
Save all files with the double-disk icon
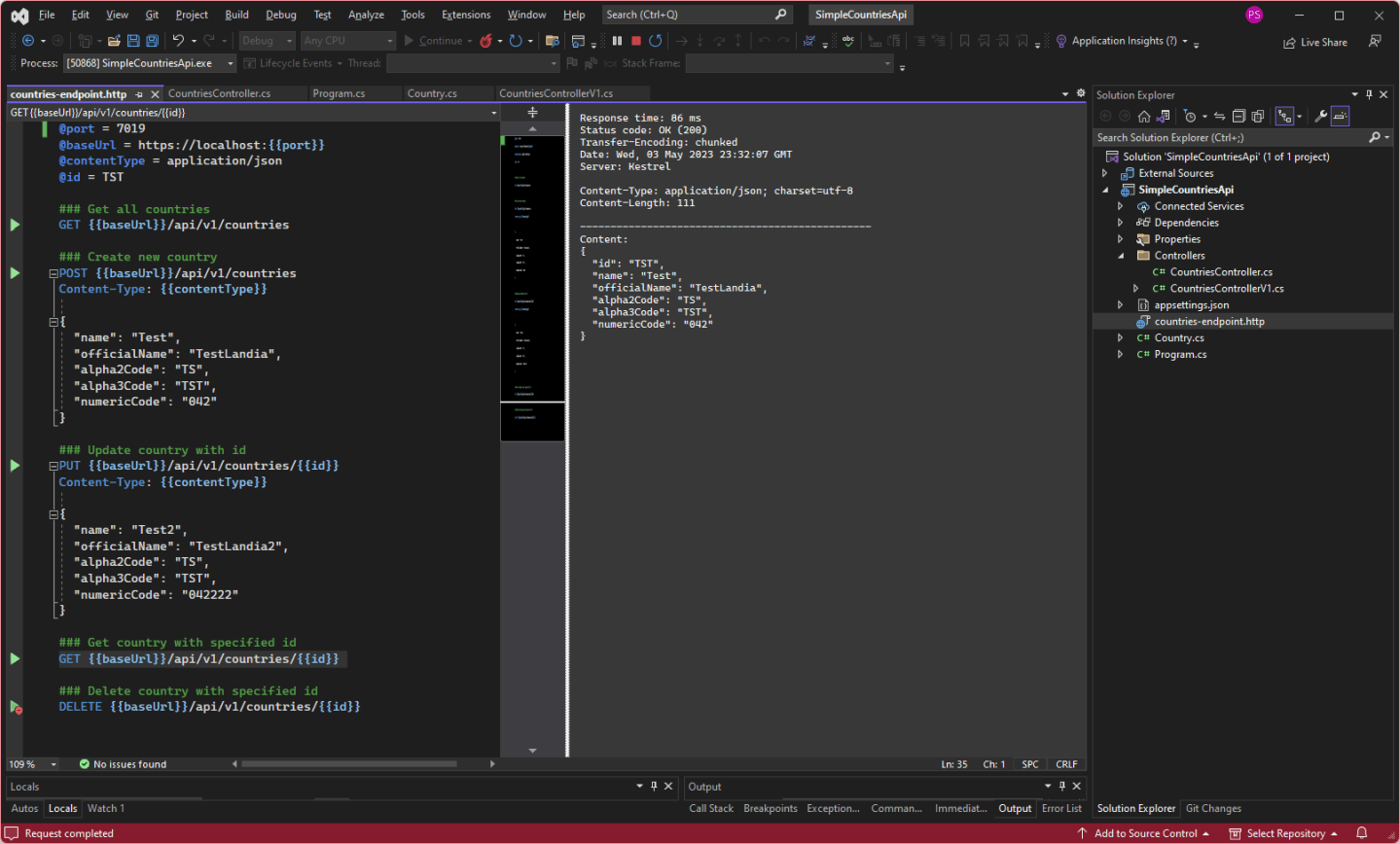(x=152, y=41)
